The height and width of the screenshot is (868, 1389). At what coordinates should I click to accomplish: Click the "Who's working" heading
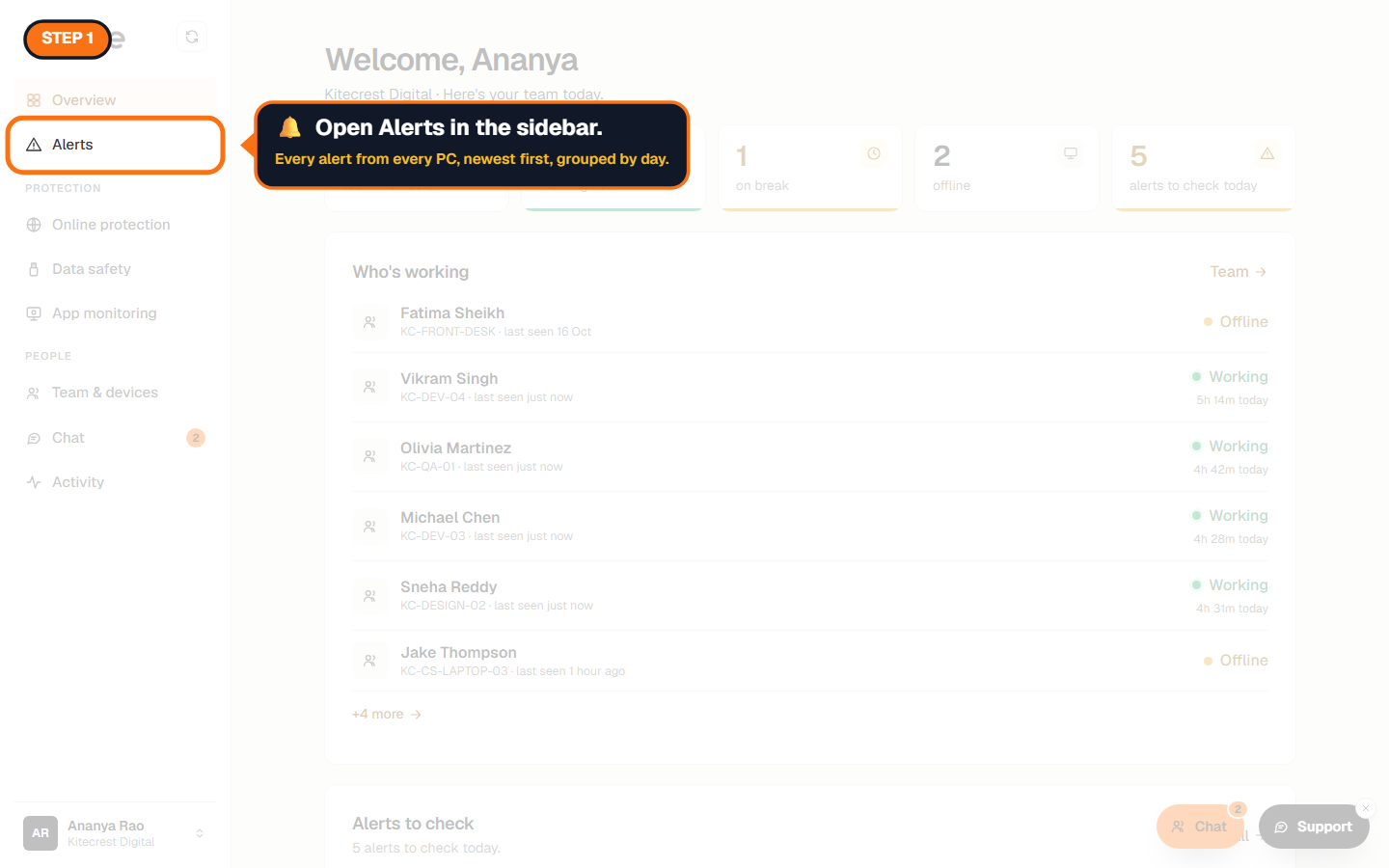pyautogui.click(x=411, y=272)
